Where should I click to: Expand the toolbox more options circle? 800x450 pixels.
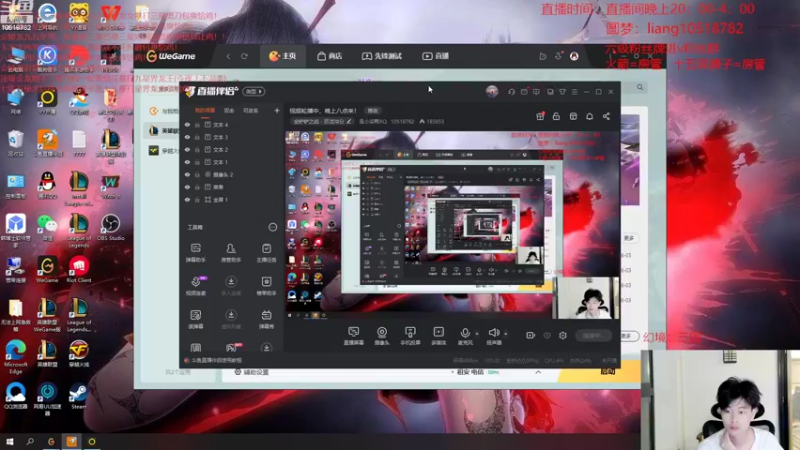(272, 227)
